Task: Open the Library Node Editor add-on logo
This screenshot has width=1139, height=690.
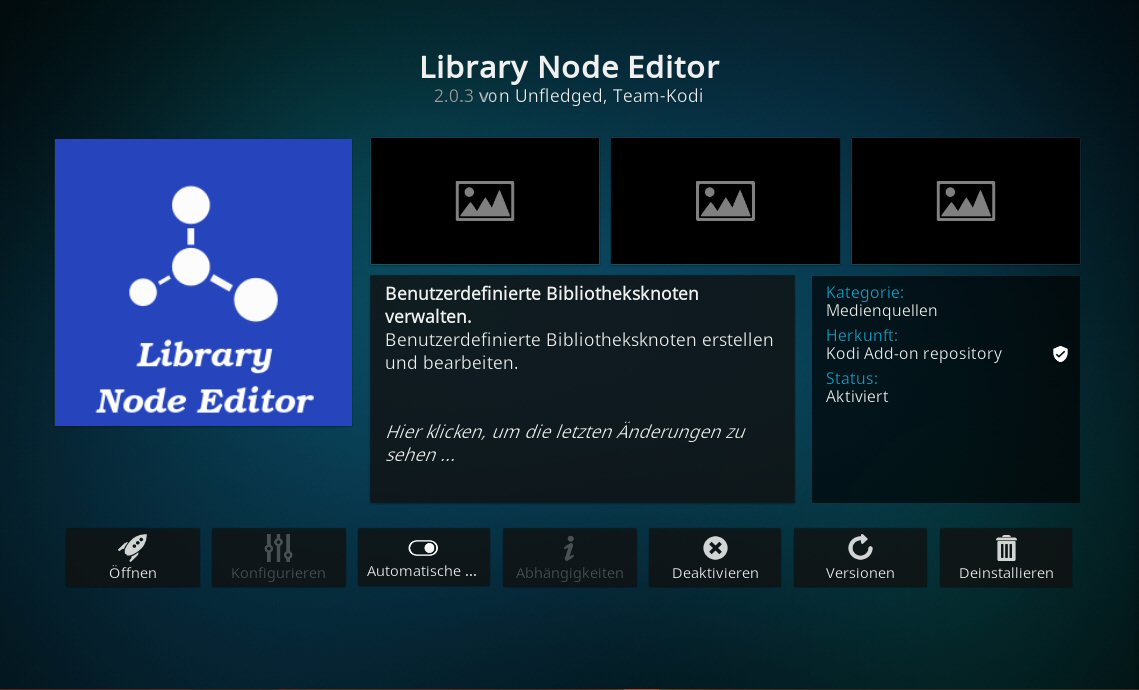Action: coord(203,283)
